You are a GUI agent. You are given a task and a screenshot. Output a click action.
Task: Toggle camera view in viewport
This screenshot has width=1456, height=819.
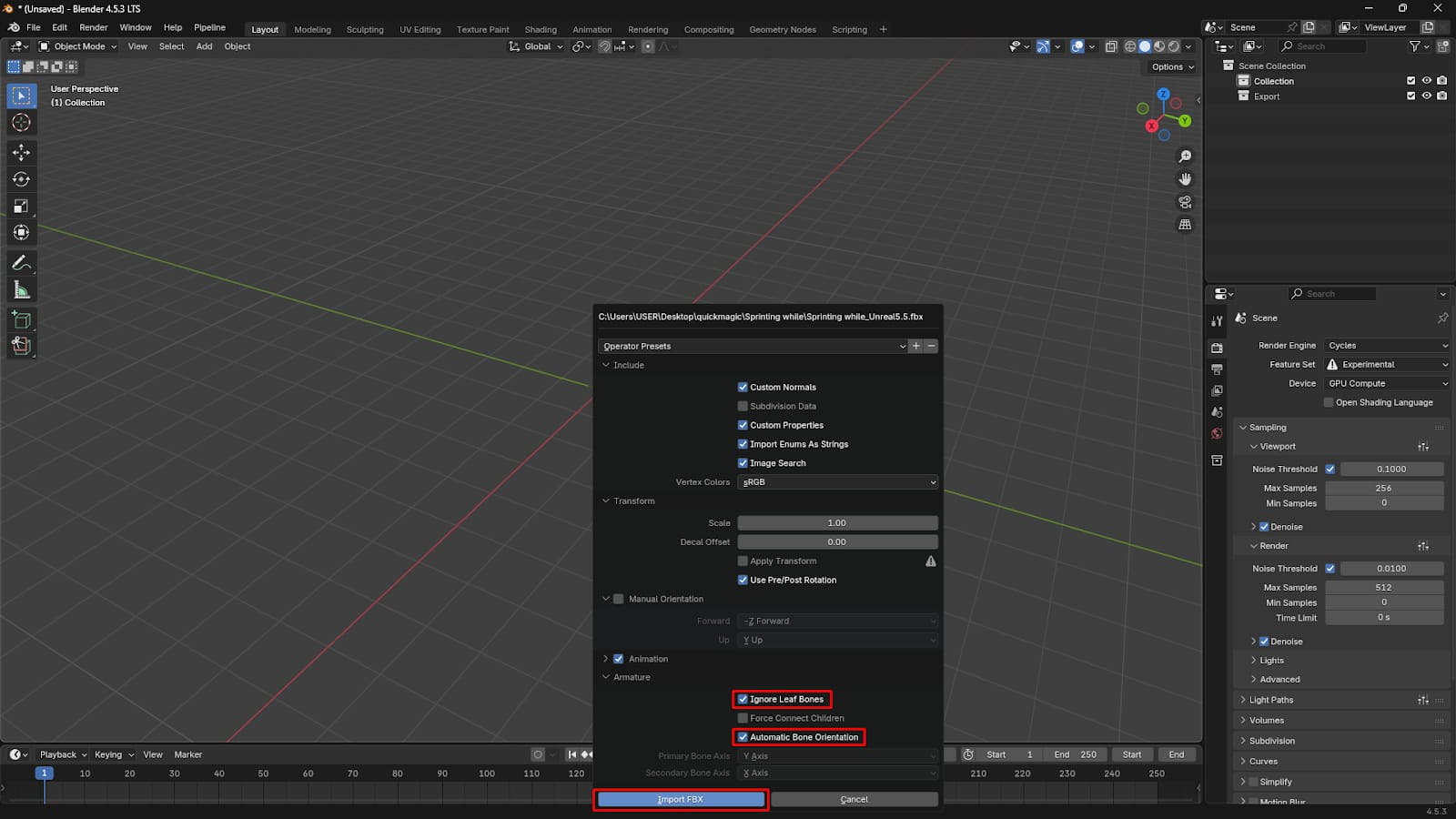click(1185, 202)
